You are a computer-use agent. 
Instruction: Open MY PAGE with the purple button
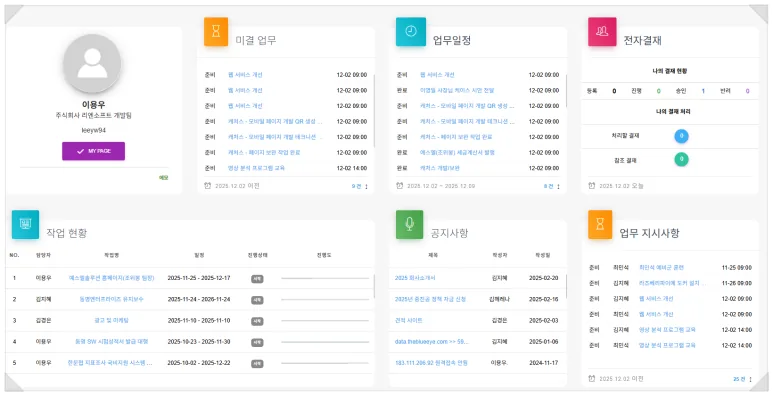click(x=94, y=151)
